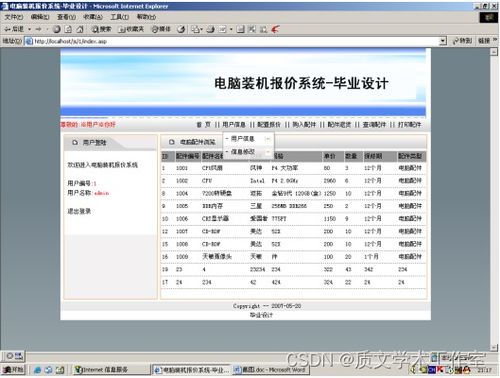Click the Print toolbar icon
Screen dimensions: 500x378
pos(210,29)
